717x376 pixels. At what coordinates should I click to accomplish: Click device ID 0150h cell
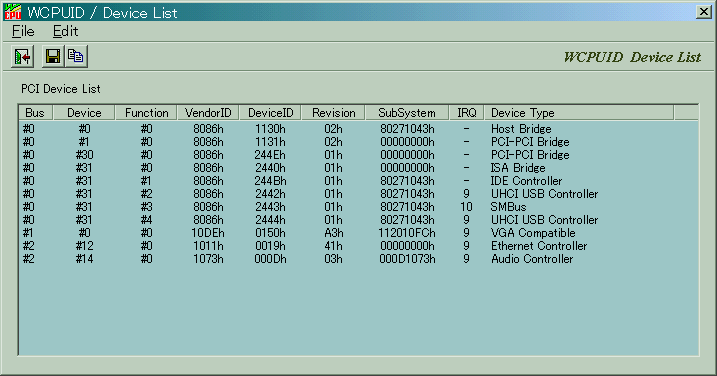[x=270, y=233]
